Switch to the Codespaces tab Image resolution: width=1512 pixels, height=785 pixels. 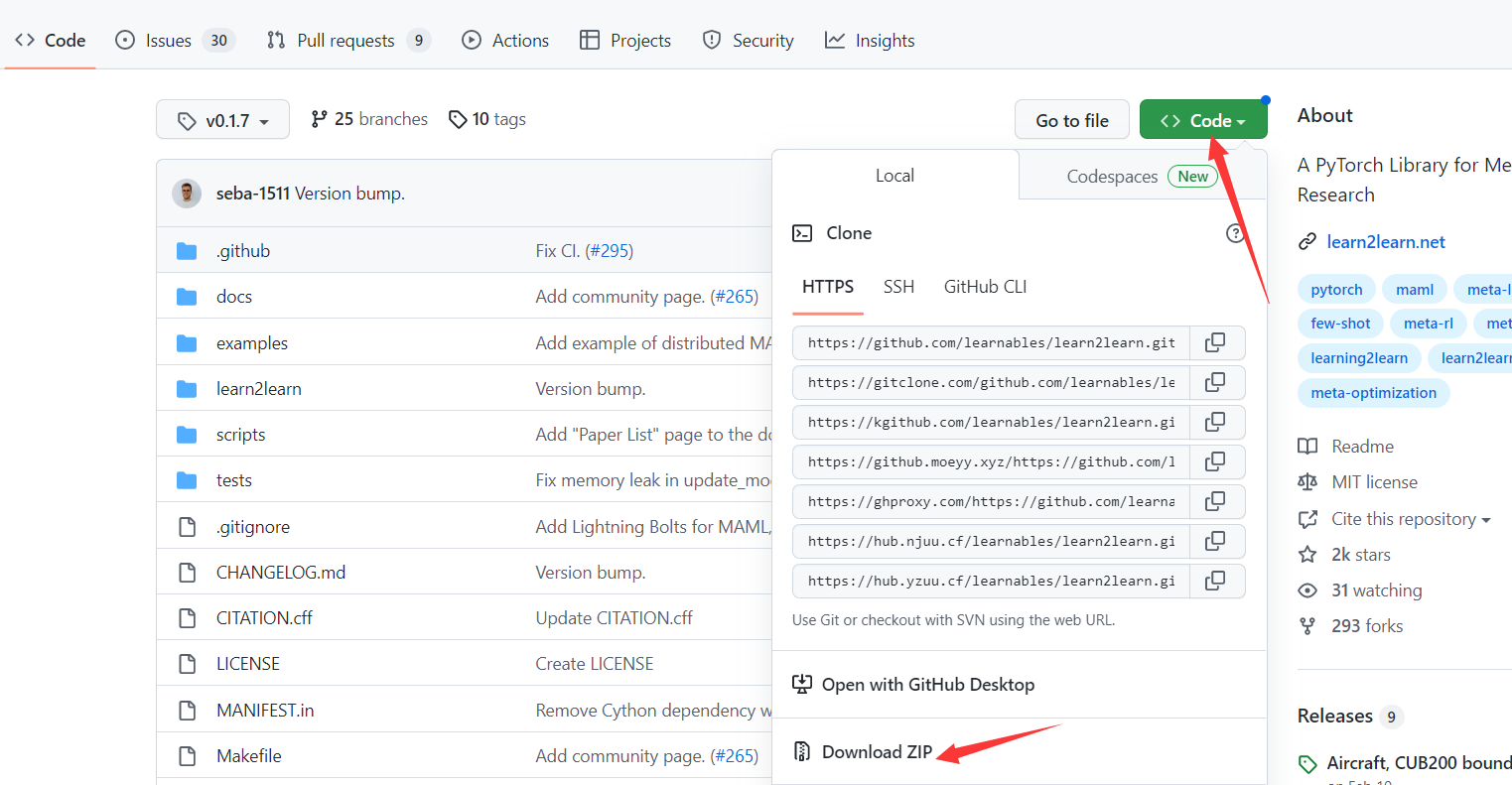(1143, 176)
